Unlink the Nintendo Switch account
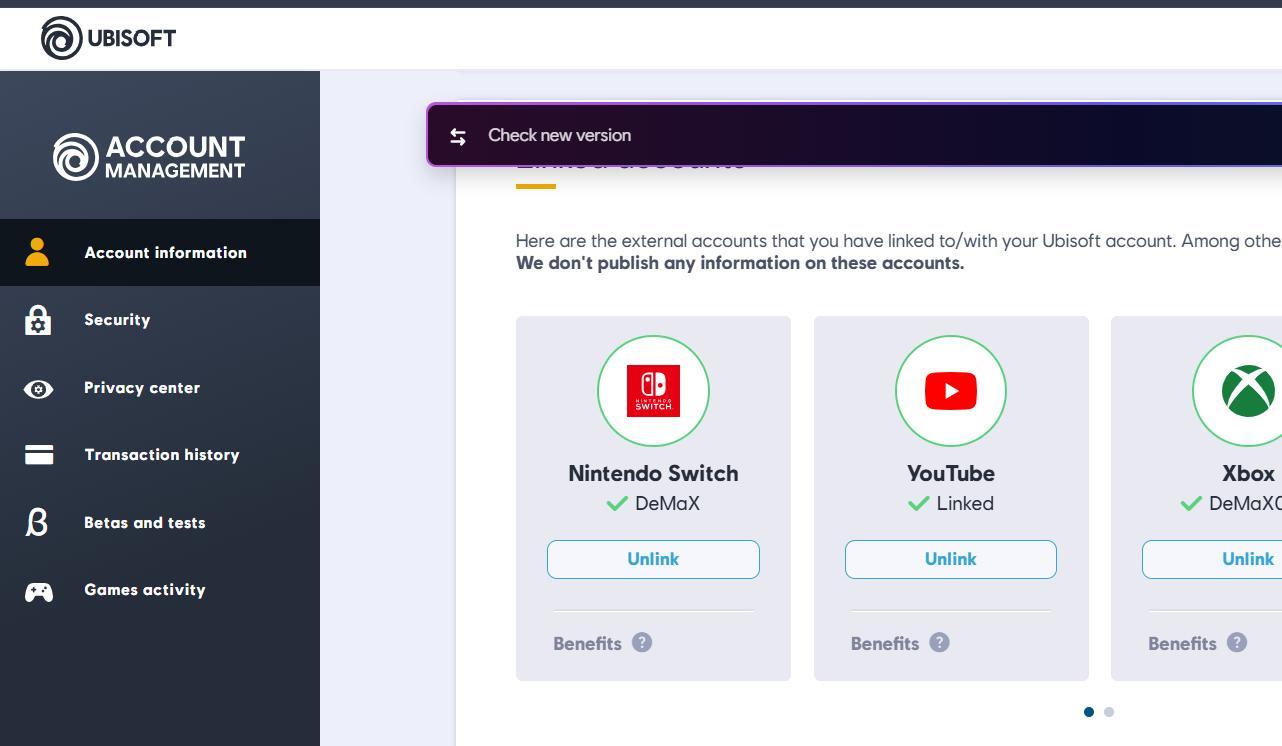 (653, 559)
